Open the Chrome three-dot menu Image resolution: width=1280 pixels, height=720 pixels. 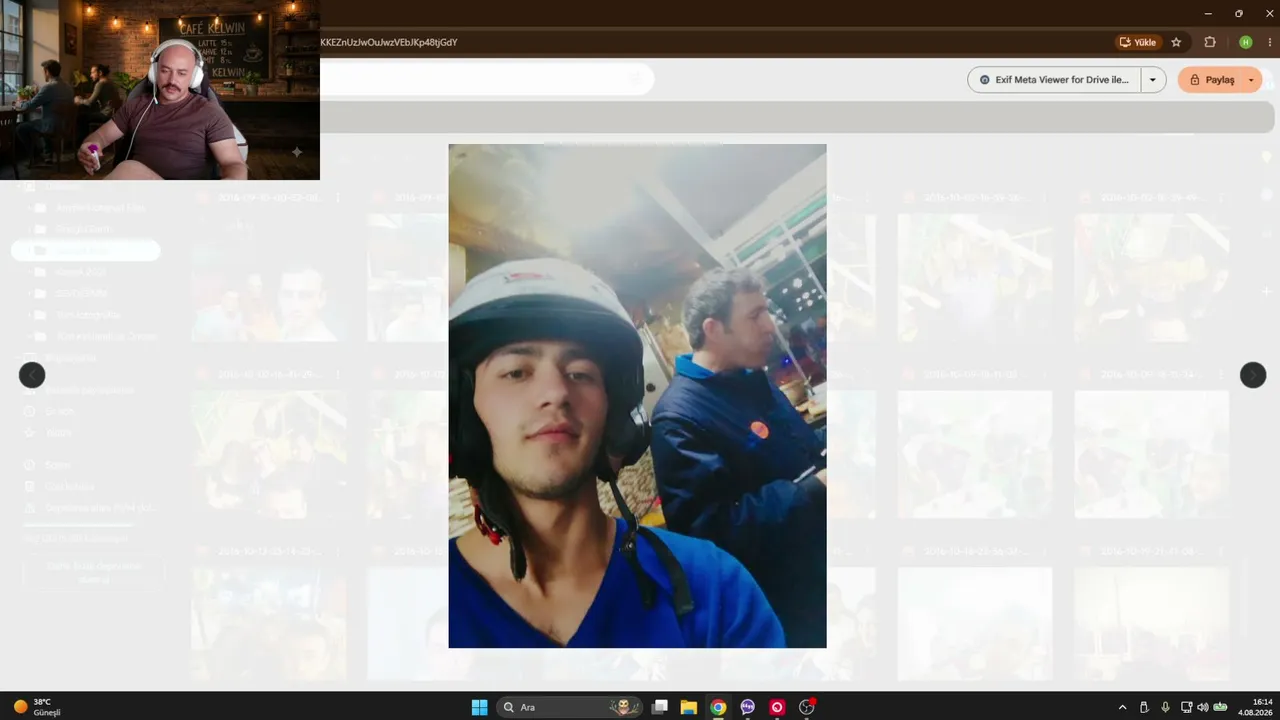click(1269, 42)
